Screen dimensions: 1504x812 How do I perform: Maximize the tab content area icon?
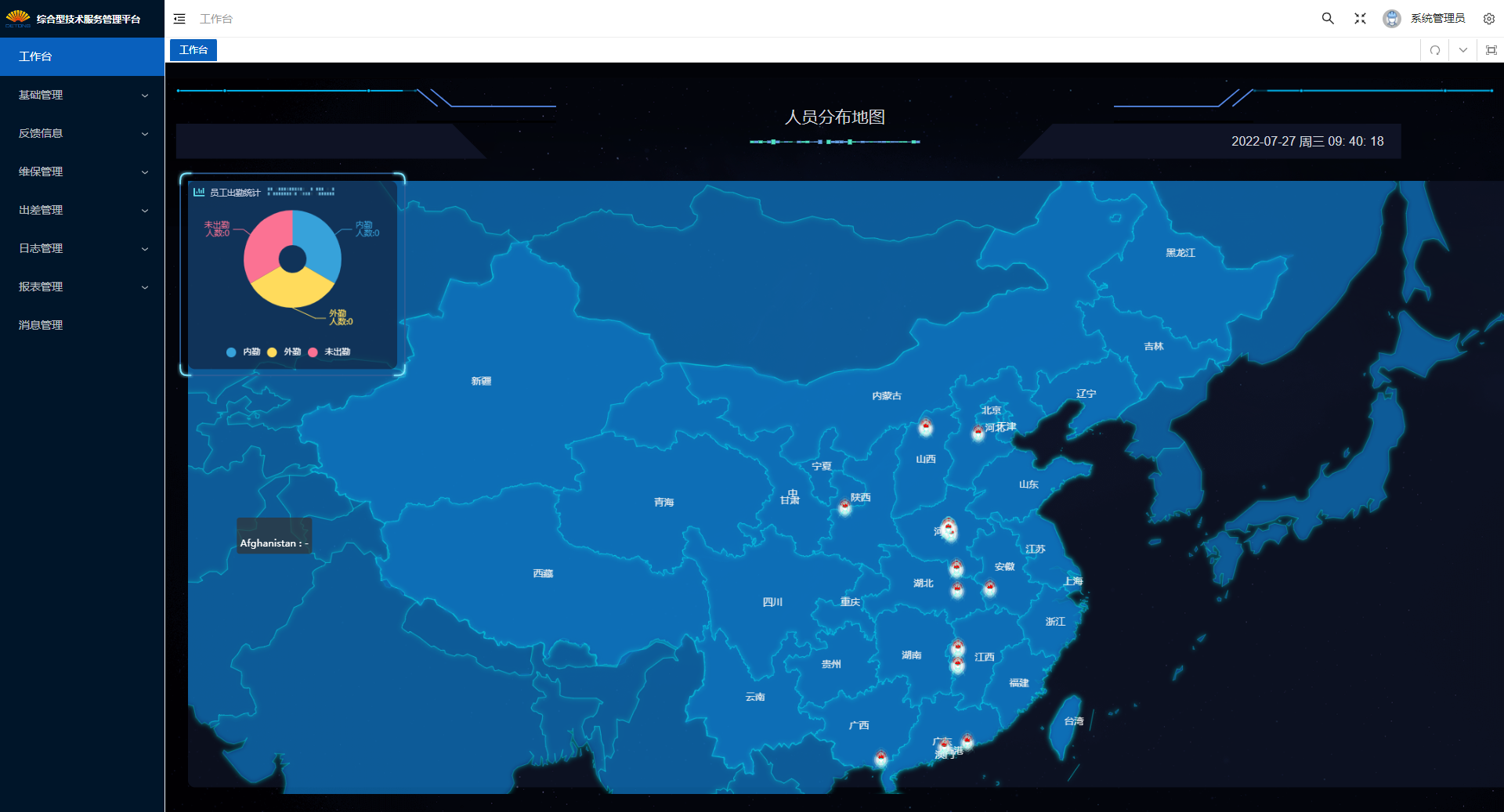click(x=1491, y=50)
